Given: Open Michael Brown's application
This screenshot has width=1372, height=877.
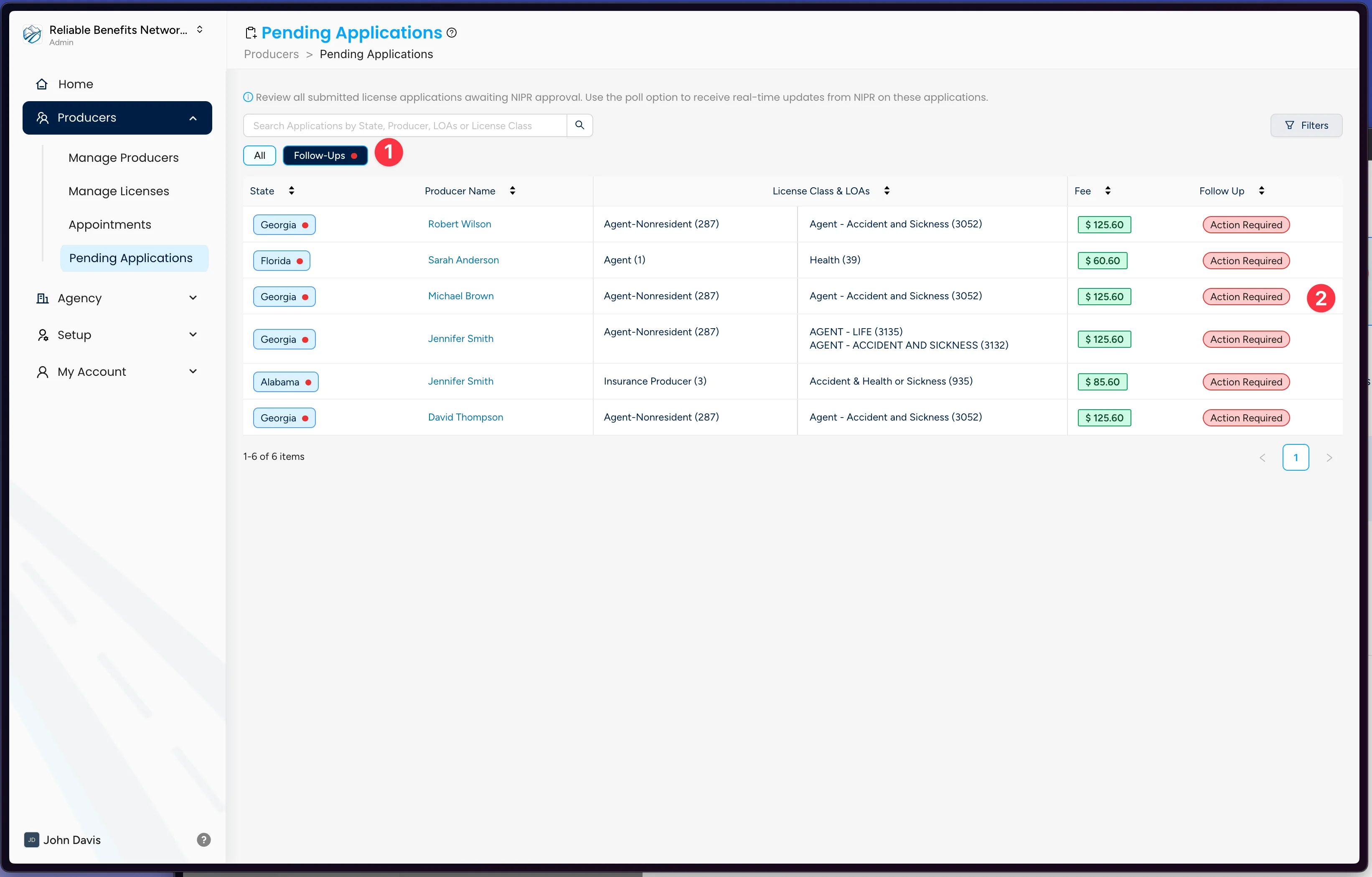Looking at the screenshot, I should point(460,296).
